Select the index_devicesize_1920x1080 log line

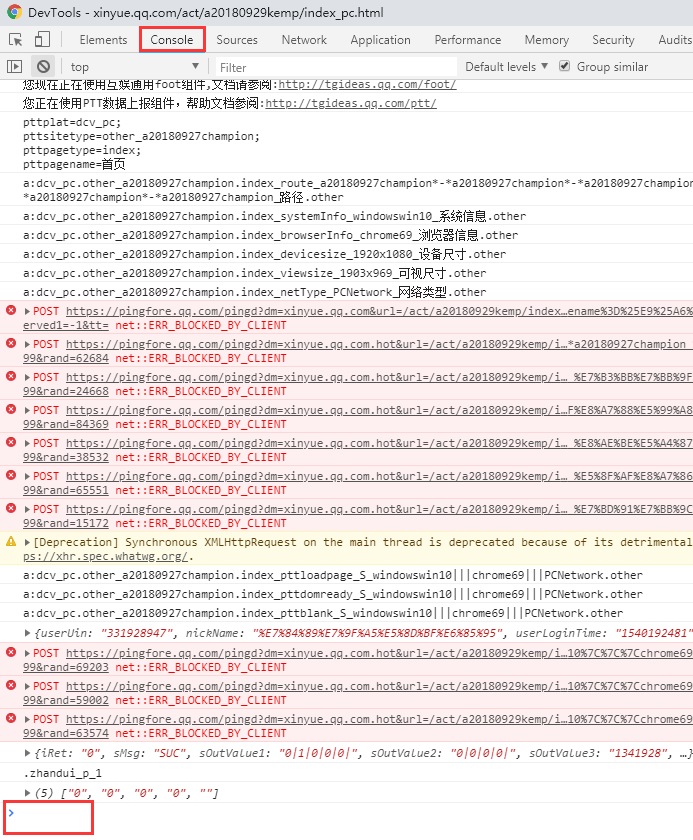265,254
